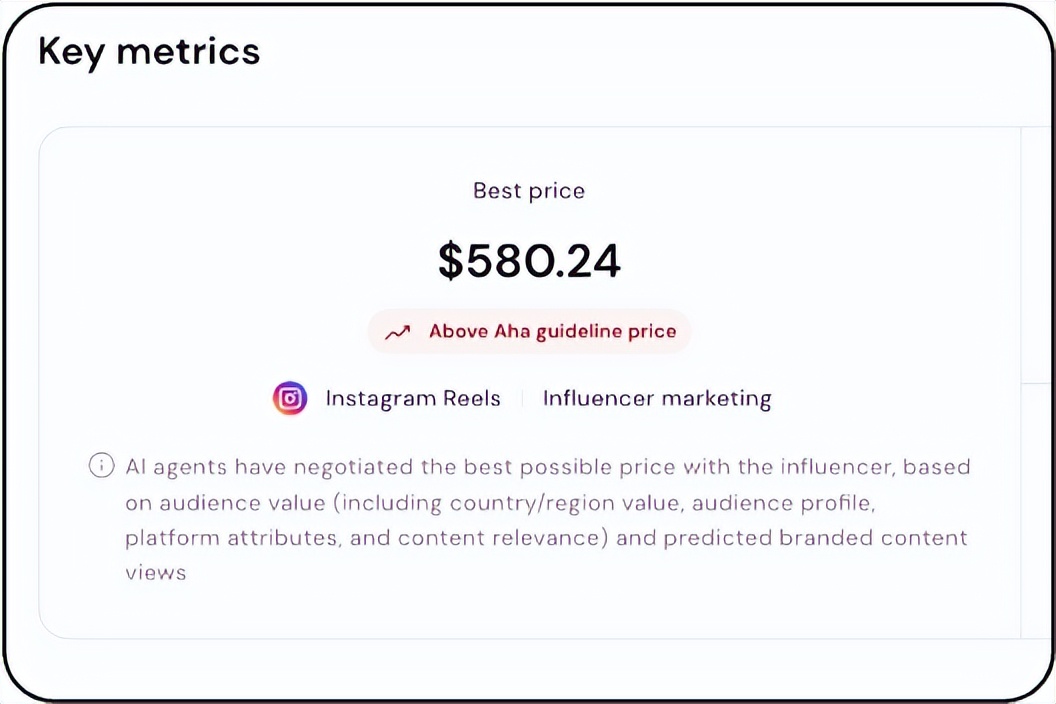Viewport: 1056px width, 704px height.
Task: Click the partially visible card at right edge
Action: (x=1036, y=382)
